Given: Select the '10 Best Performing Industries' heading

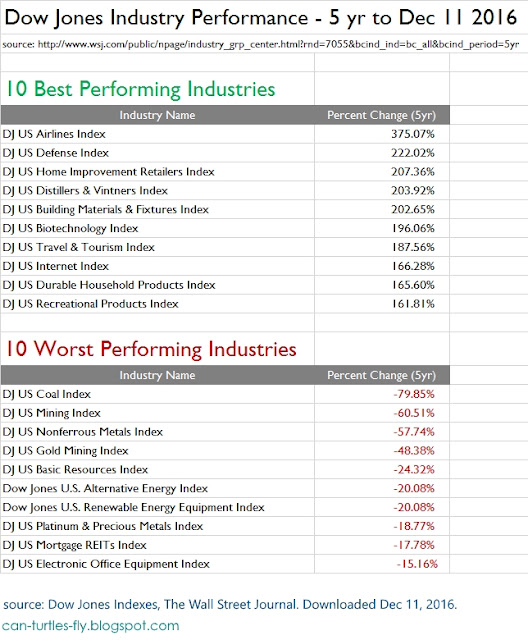Looking at the screenshot, I should [x=140, y=89].
